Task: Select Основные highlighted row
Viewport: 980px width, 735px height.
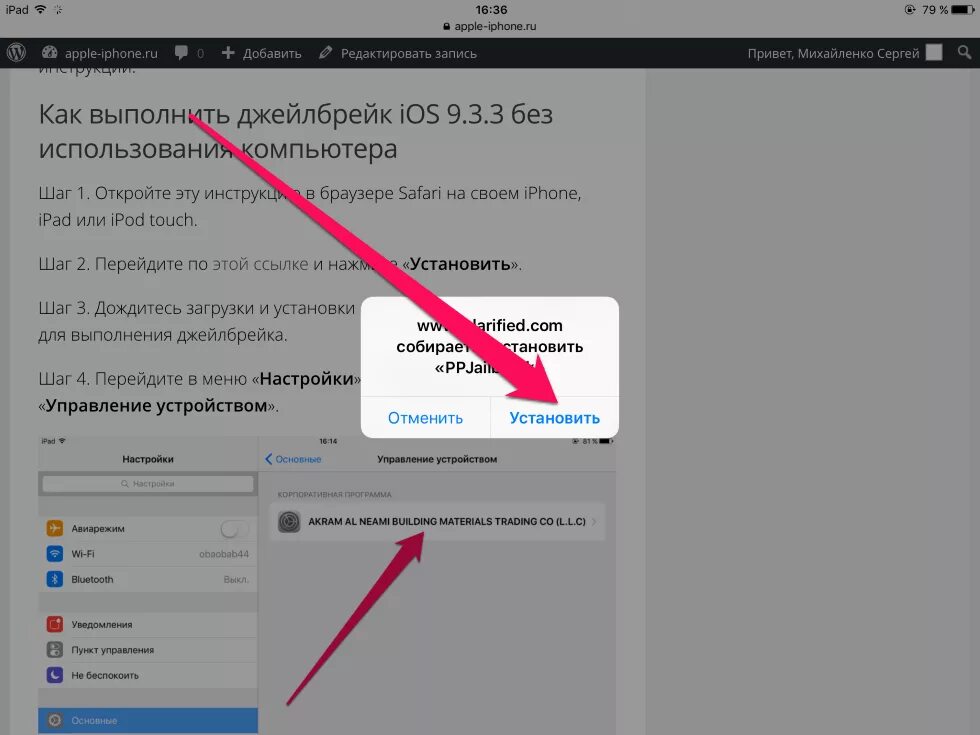Action: pyautogui.click(x=148, y=721)
